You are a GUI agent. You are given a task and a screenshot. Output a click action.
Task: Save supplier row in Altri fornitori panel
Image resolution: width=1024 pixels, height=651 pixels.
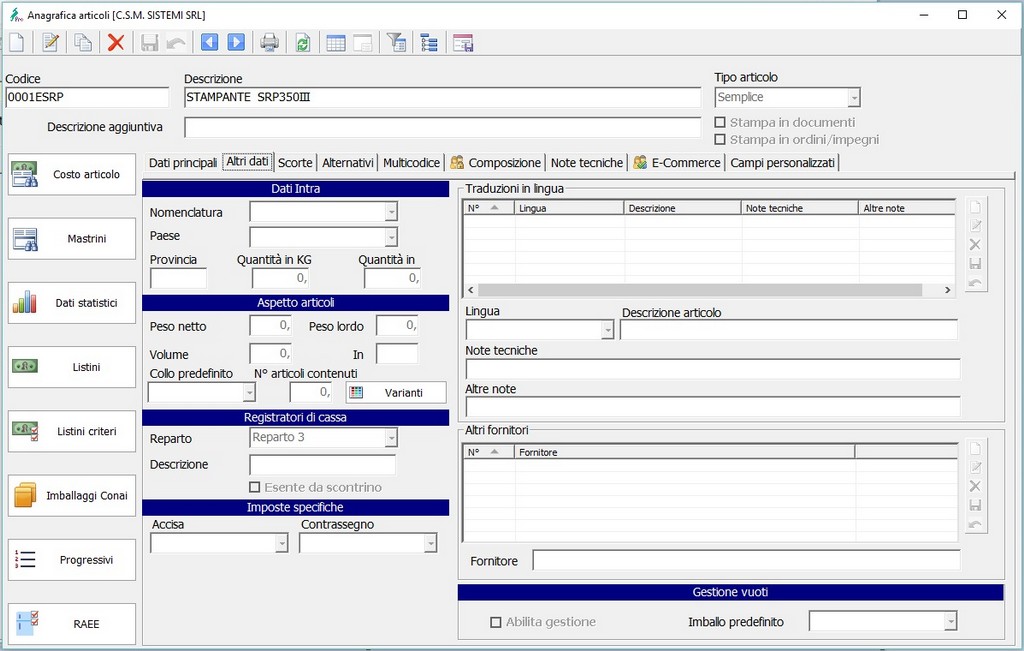pyautogui.click(x=975, y=505)
